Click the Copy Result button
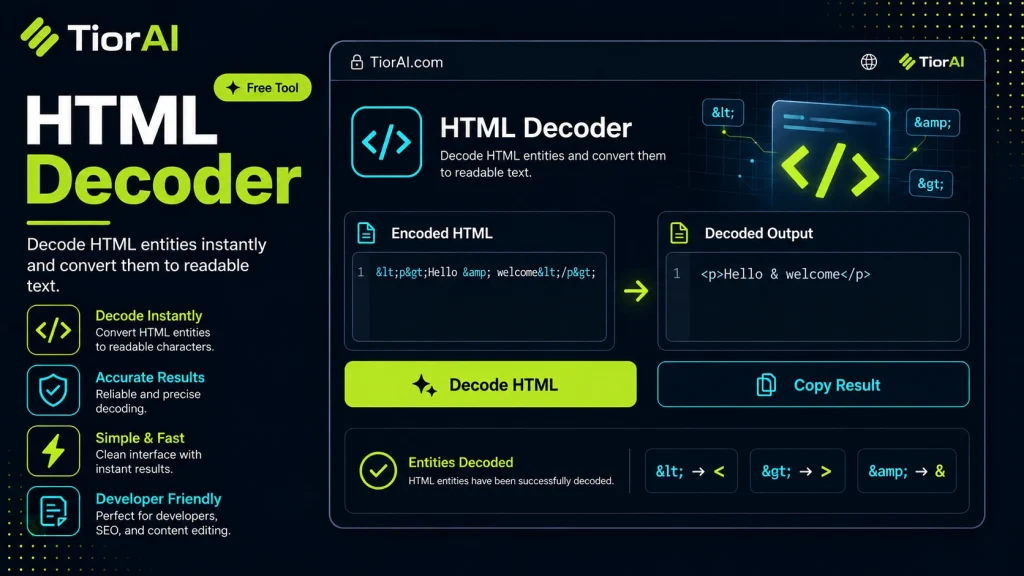This screenshot has width=1024, height=576. pos(813,384)
